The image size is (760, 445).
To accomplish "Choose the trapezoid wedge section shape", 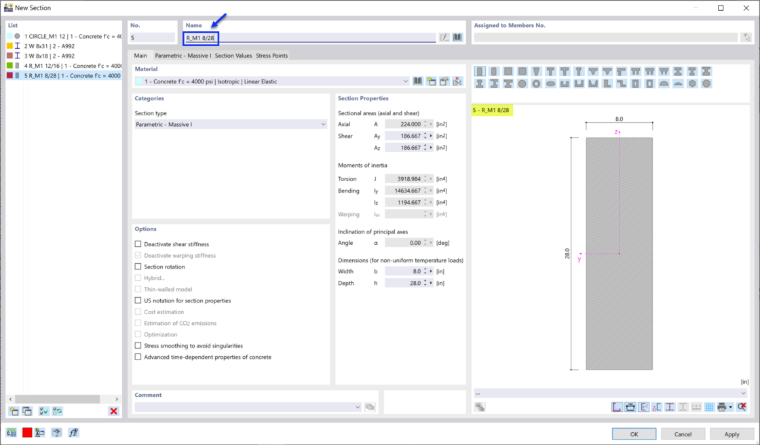I will [x=536, y=71].
